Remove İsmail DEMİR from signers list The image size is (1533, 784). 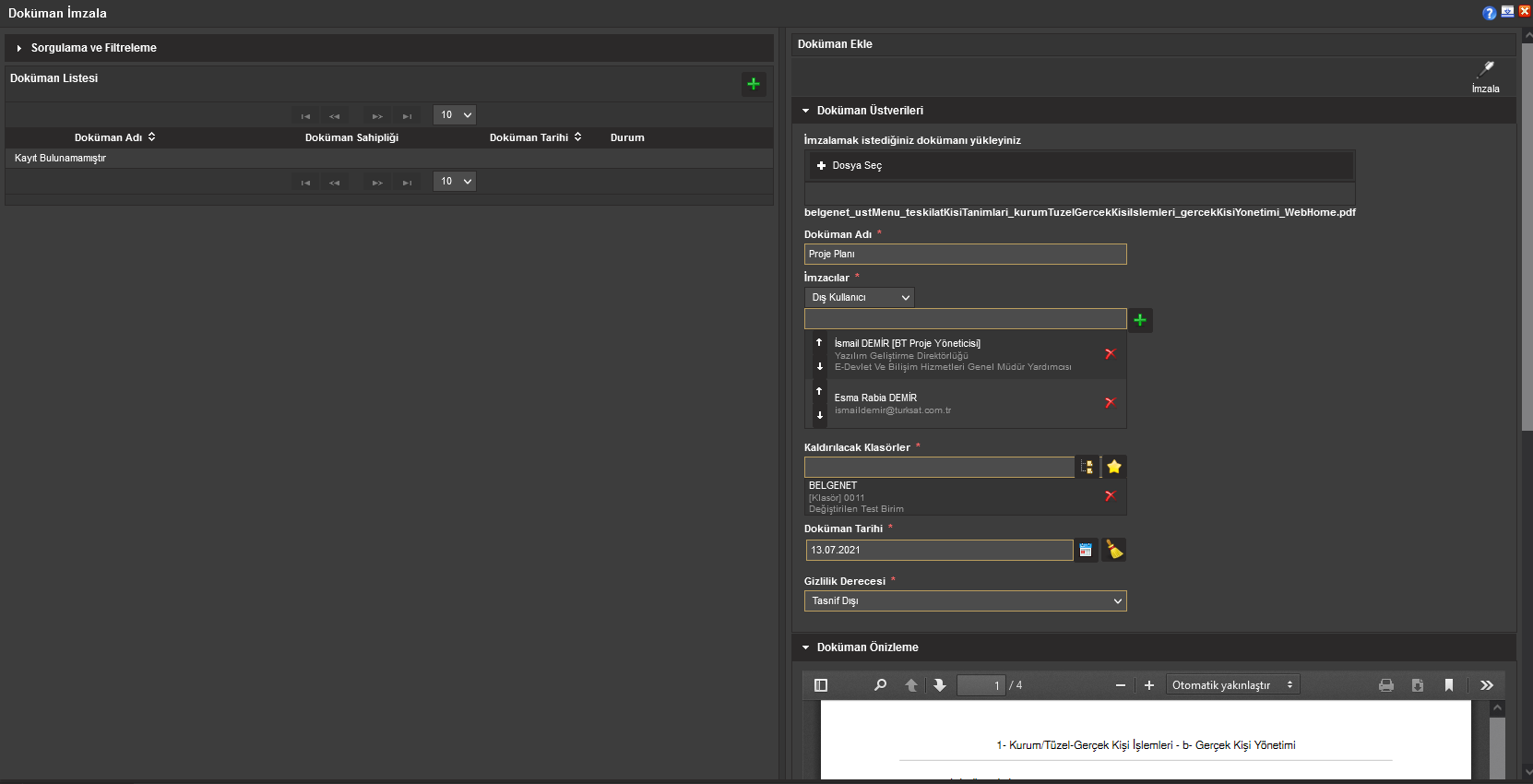pos(1110,354)
